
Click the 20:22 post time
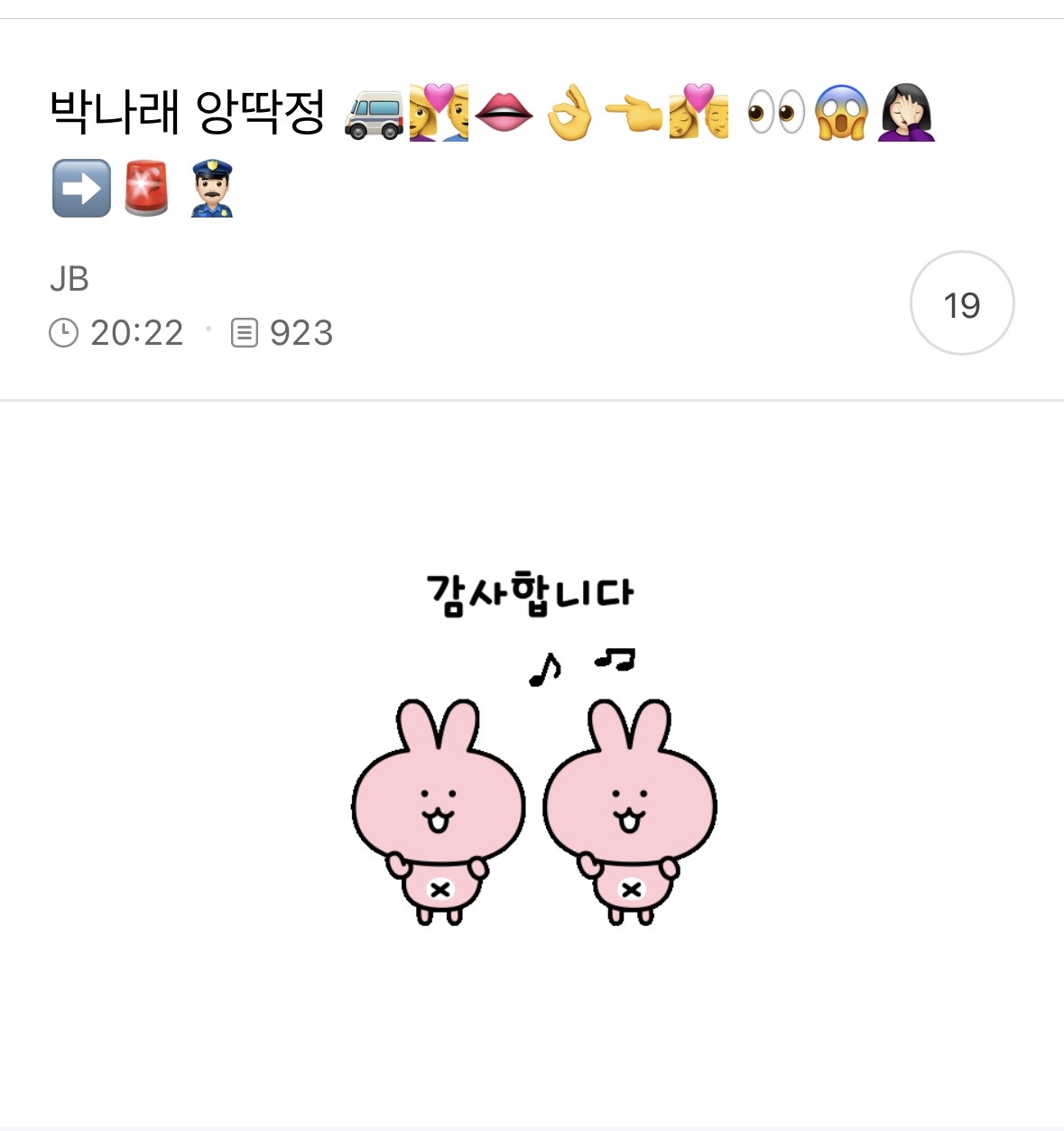[x=137, y=333]
